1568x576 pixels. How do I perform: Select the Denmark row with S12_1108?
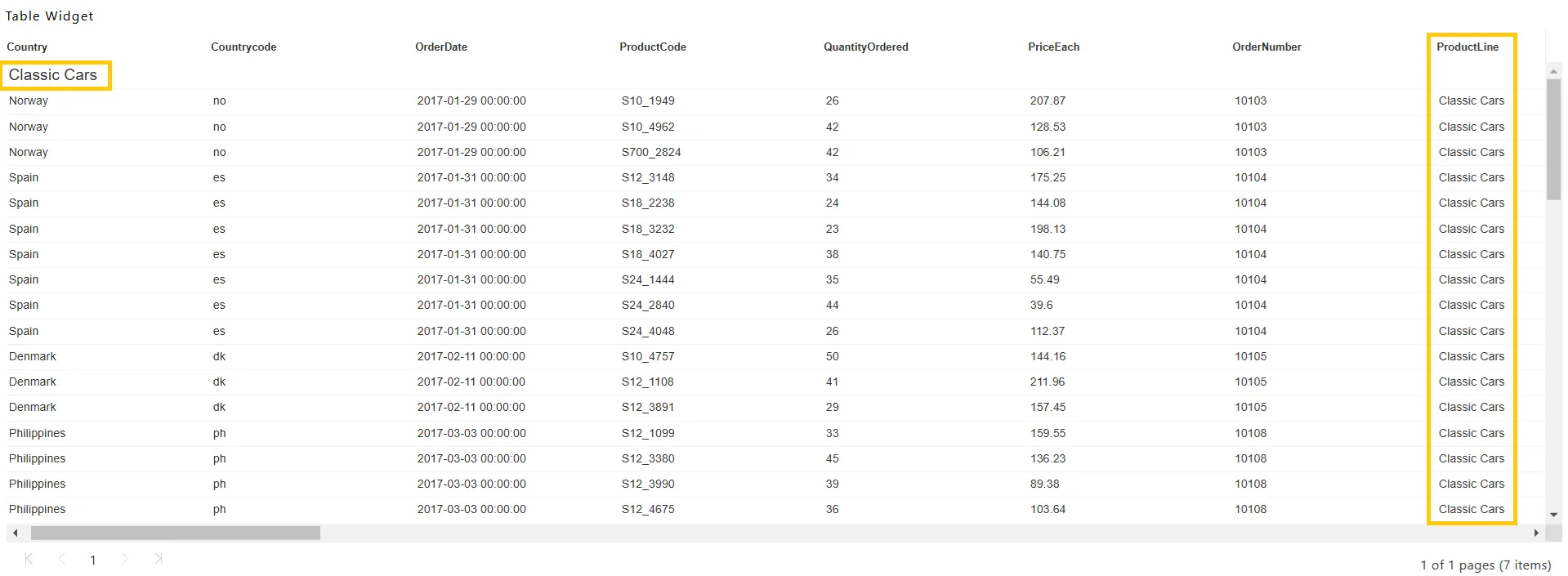[775, 382]
